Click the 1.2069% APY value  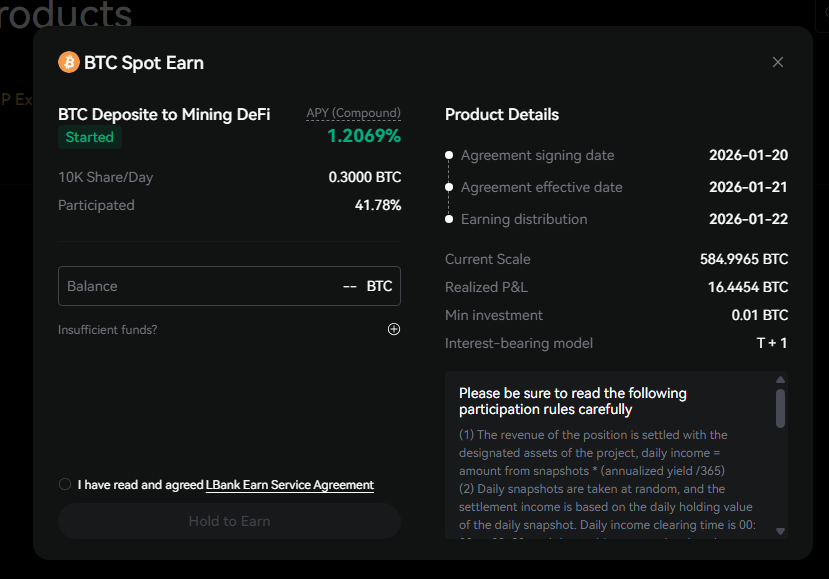(364, 136)
